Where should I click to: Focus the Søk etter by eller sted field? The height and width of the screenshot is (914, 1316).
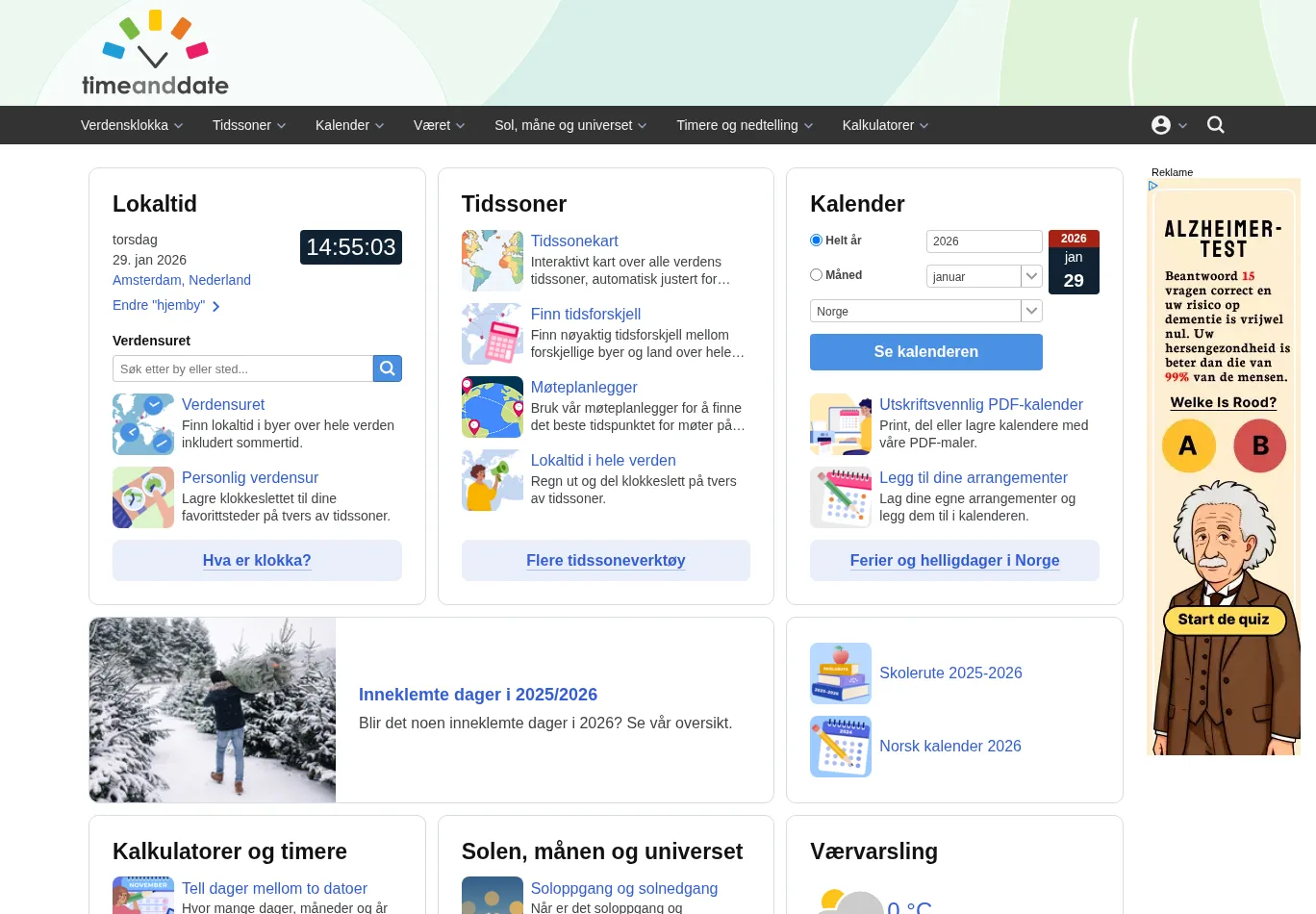242,368
